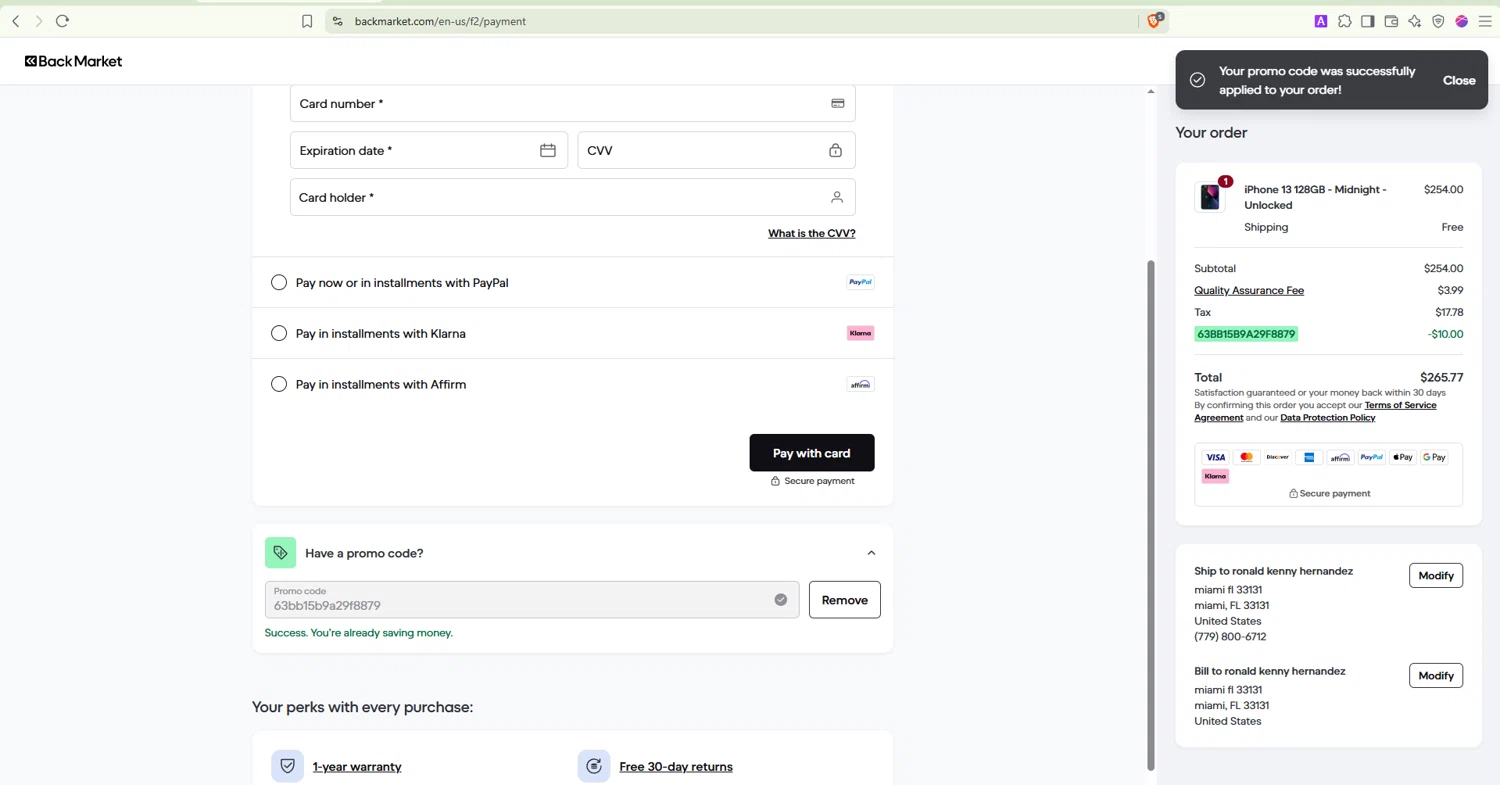This screenshot has height=785, width=1500.
Task: Click the browser forward arrow
Action: pos(39,21)
